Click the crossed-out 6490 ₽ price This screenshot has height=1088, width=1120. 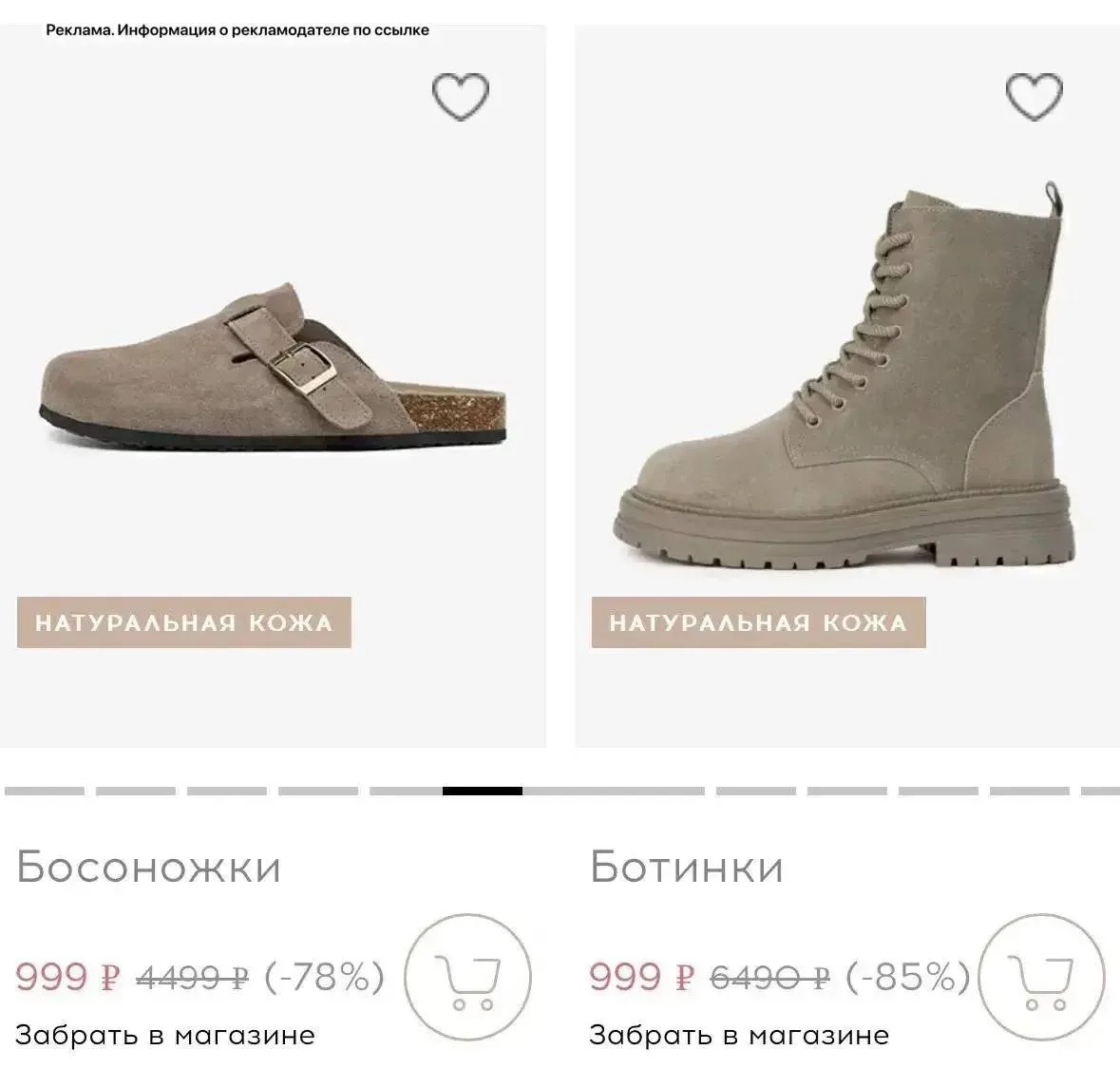tap(770, 977)
